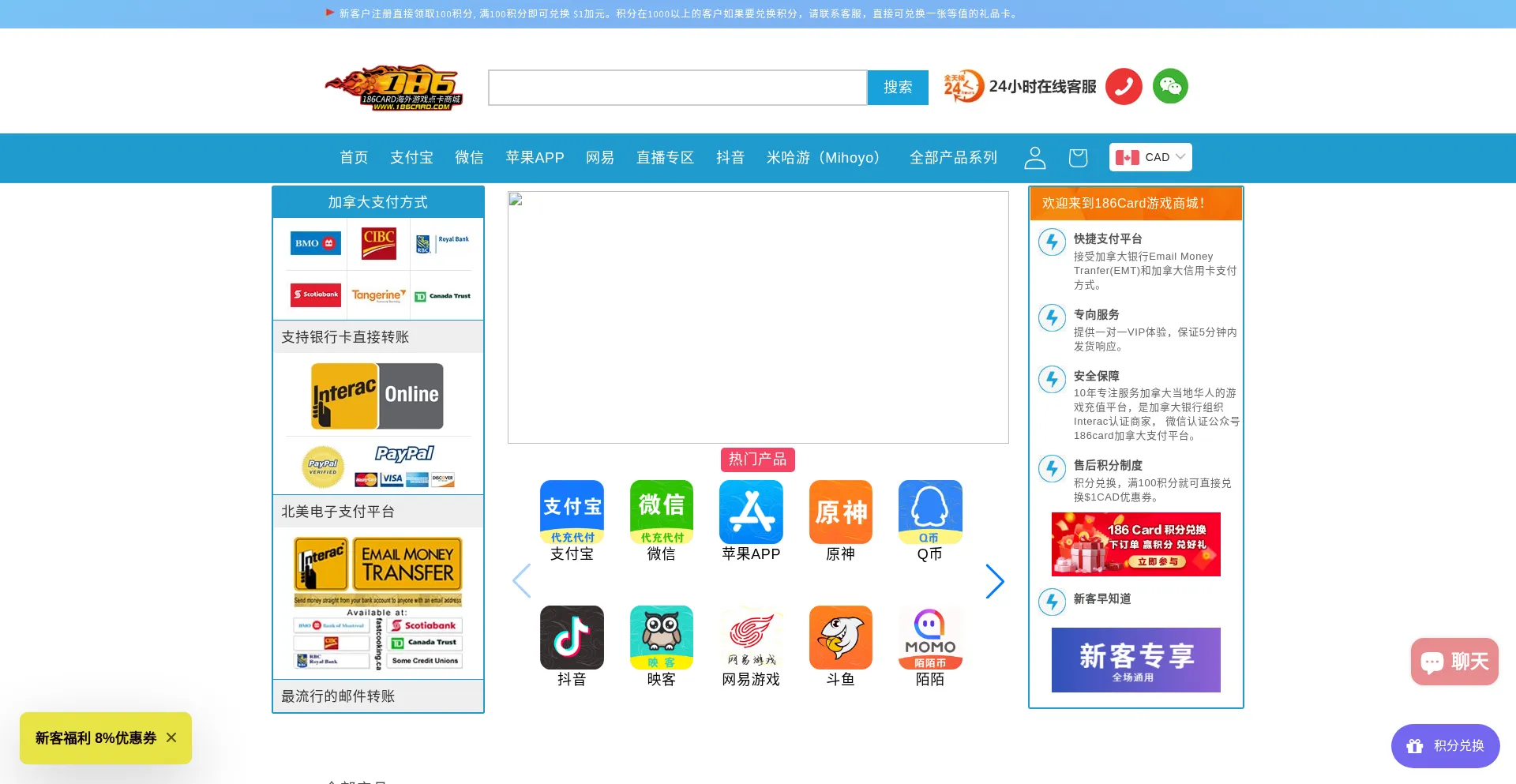This screenshot has width=1516, height=784.
Task: Open the 抖音 navigation menu item
Action: (x=730, y=158)
